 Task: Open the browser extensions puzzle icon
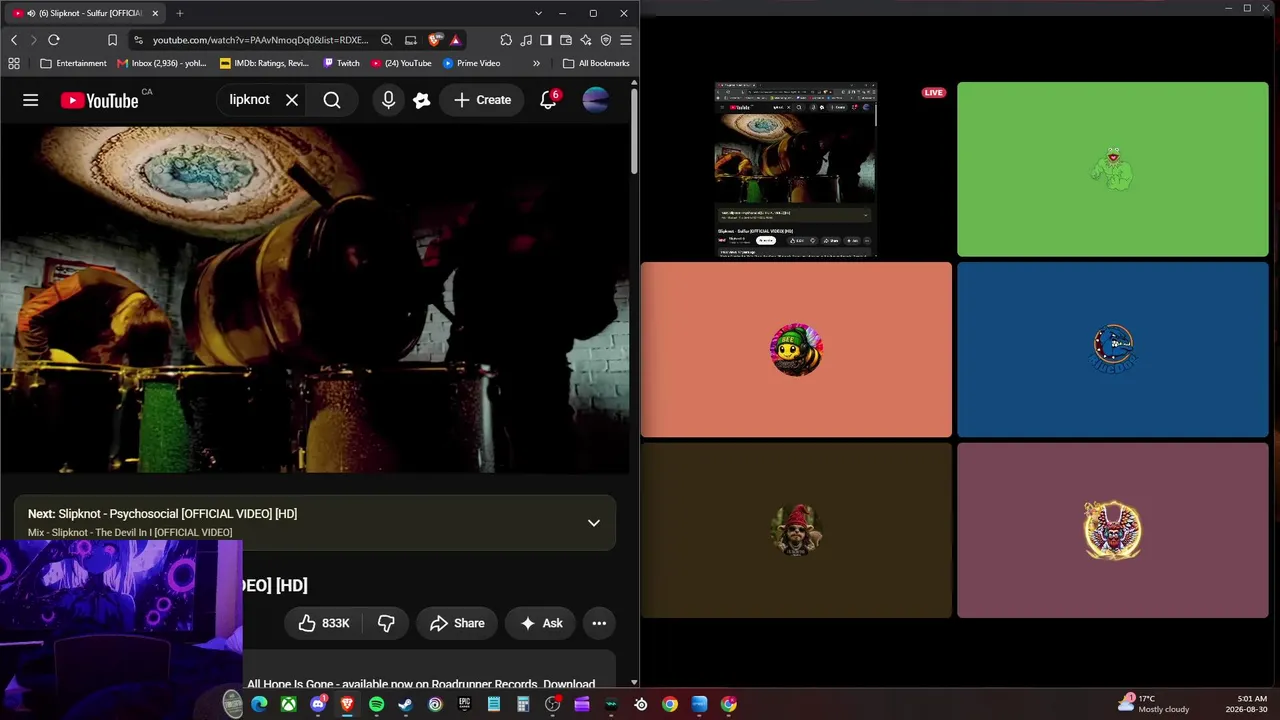(506, 40)
